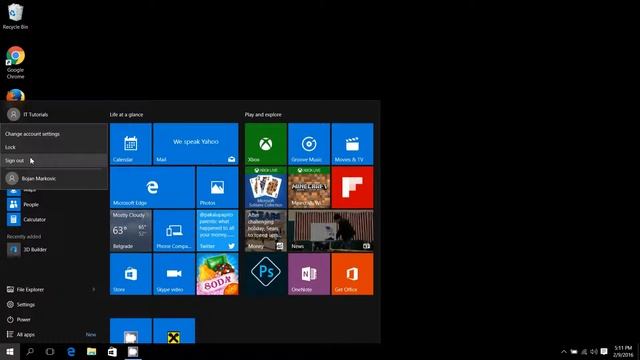Image resolution: width=640 pixels, height=360 pixels.
Task: Open People app from list
Action: pos(23,204)
